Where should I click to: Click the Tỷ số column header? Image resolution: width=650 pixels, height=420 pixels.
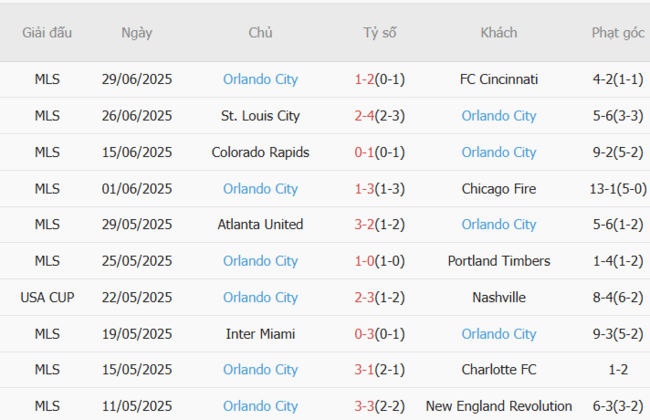379,33
